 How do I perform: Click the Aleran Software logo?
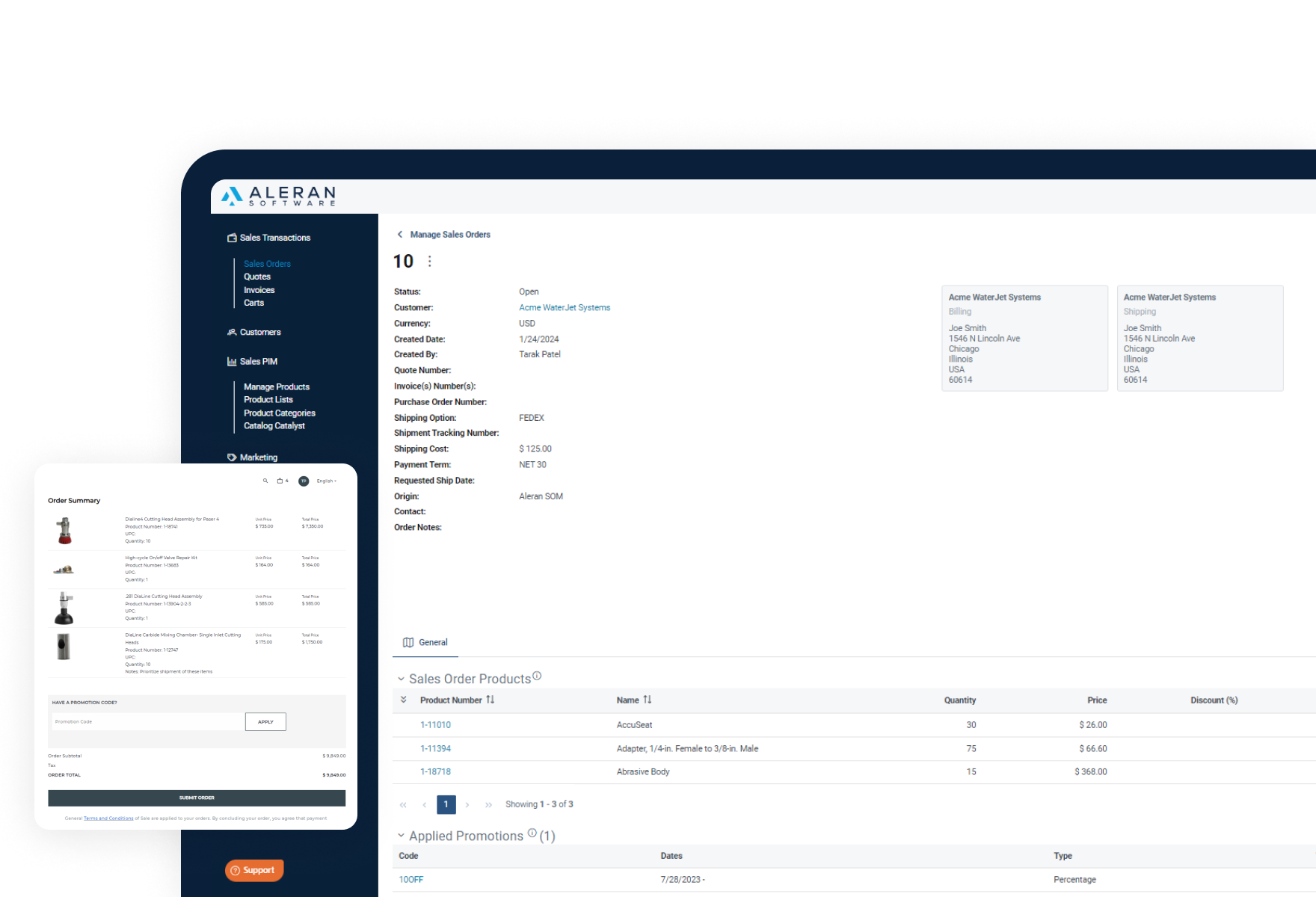[278, 196]
